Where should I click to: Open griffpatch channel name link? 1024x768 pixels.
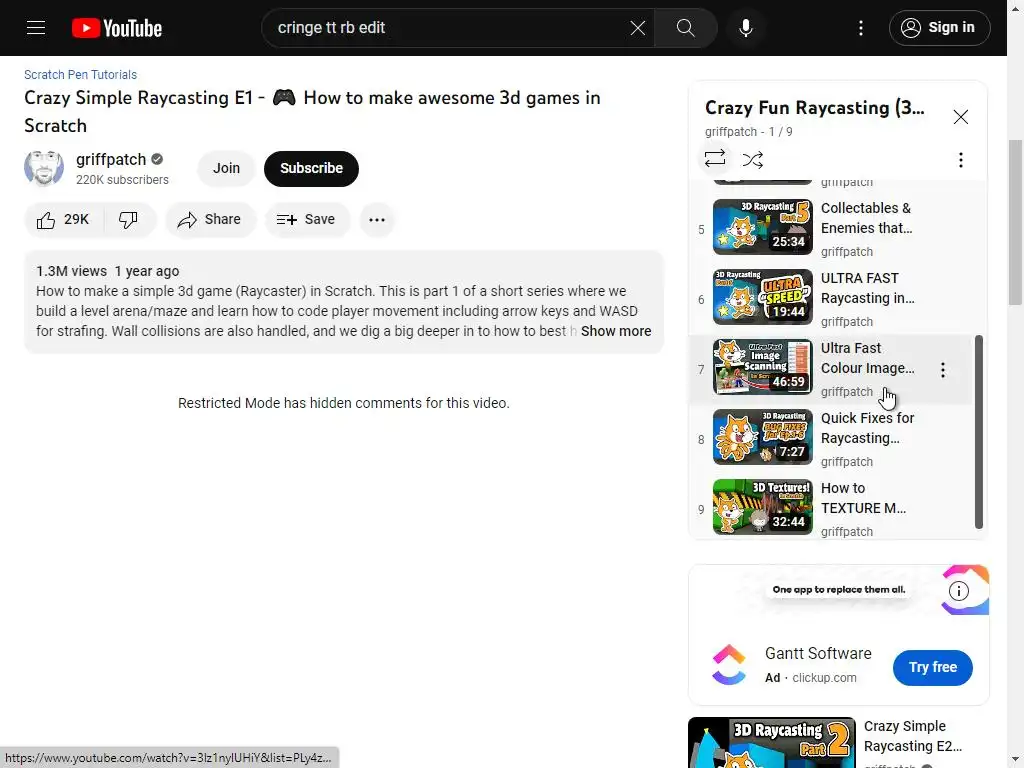(111, 159)
